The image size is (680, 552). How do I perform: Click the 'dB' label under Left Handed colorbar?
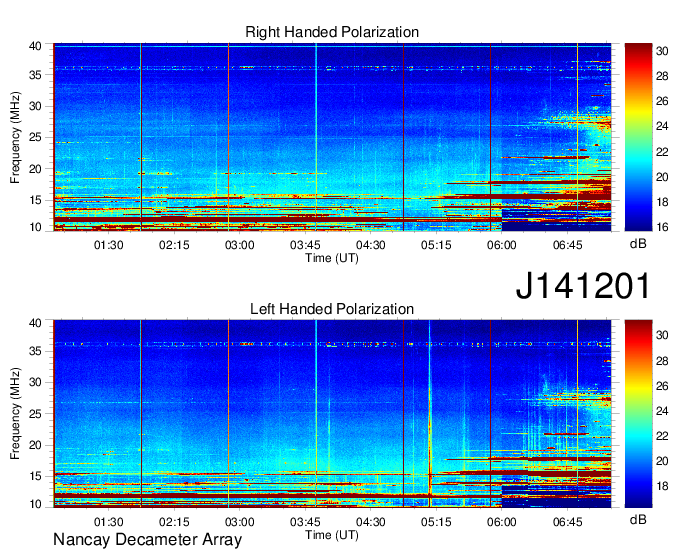[638, 519]
